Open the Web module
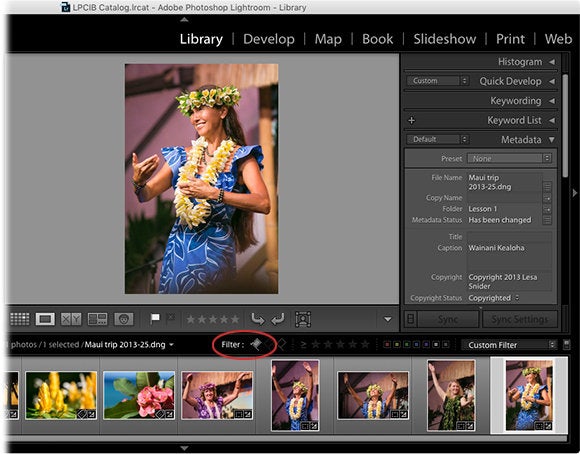The height and width of the screenshot is (454, 580). coord(558,39)
